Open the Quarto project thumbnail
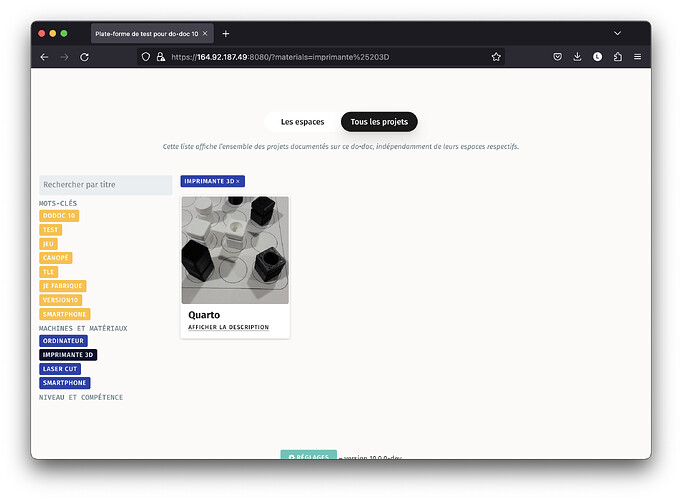This screenshot has width=682, height=500. tap(235, 250)
